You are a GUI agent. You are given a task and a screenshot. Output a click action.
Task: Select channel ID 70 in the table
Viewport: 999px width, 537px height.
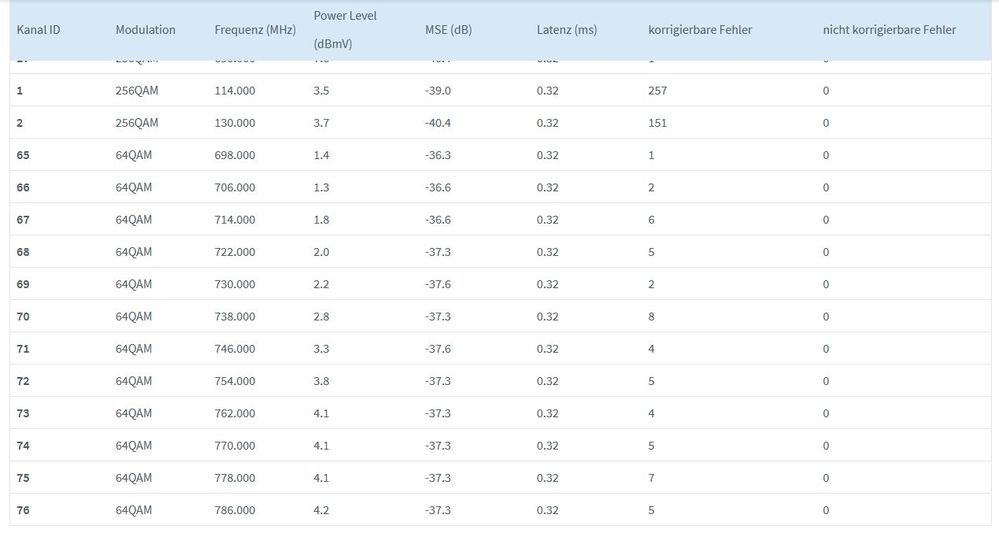click(23, 317)
